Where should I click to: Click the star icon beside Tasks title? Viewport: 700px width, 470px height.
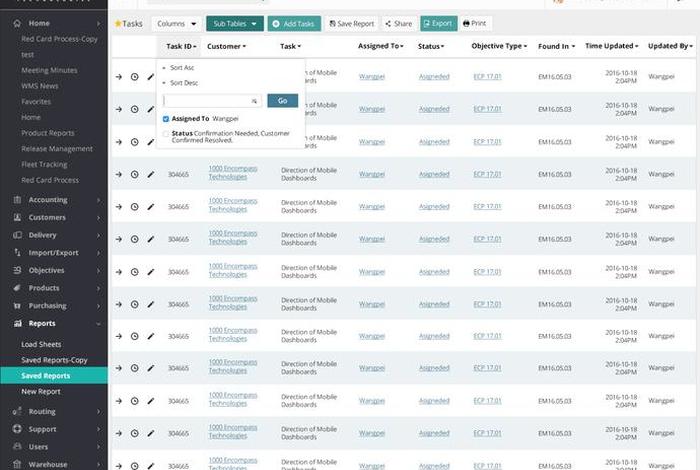tap(118, 23)
